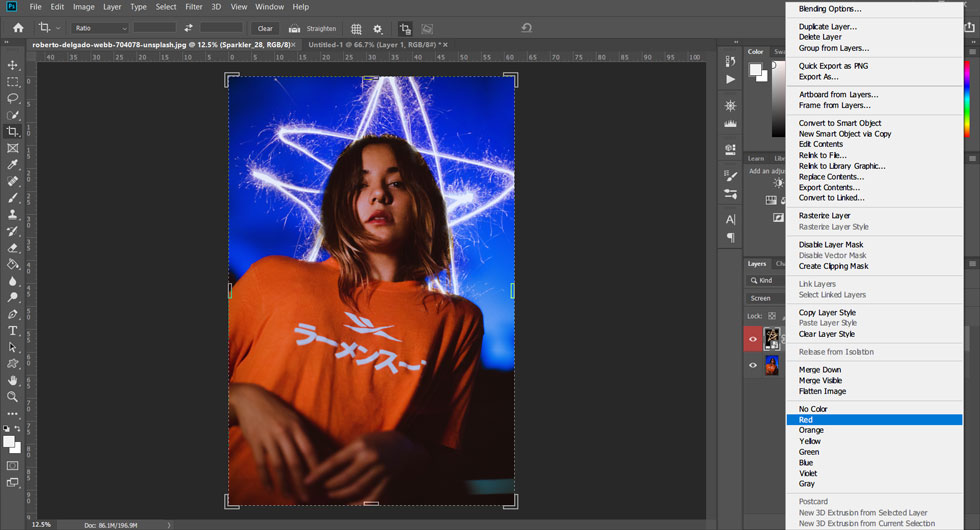Reset the crop with undo arrow icon
The width and height of the screenshot is (980, 530).
point(526,29)
